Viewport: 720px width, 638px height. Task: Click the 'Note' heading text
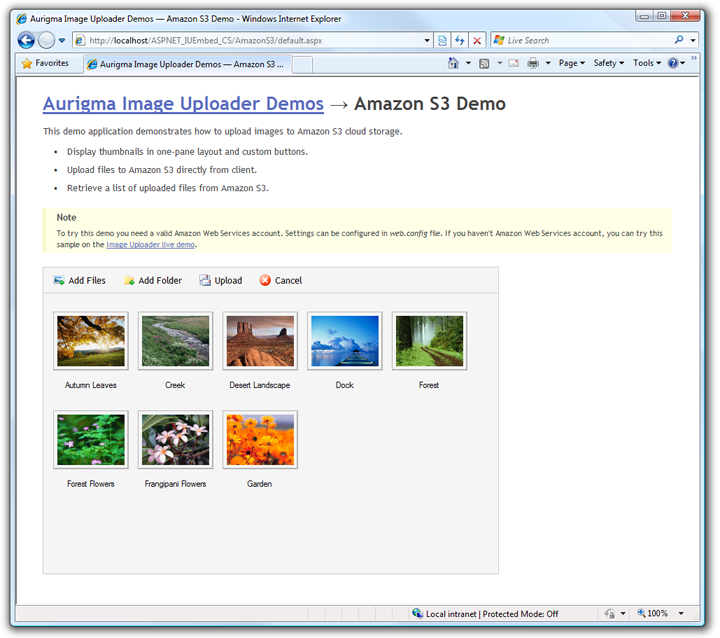(66, 218)
